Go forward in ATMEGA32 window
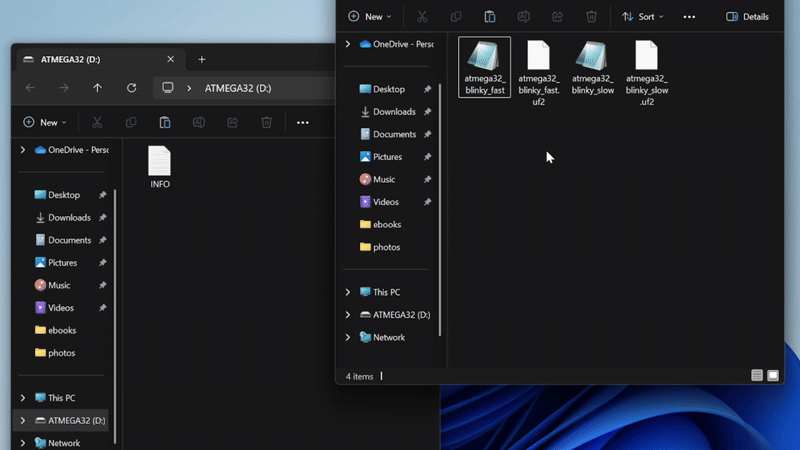This screenshot has width=800, height=450. tap(64, 88)
